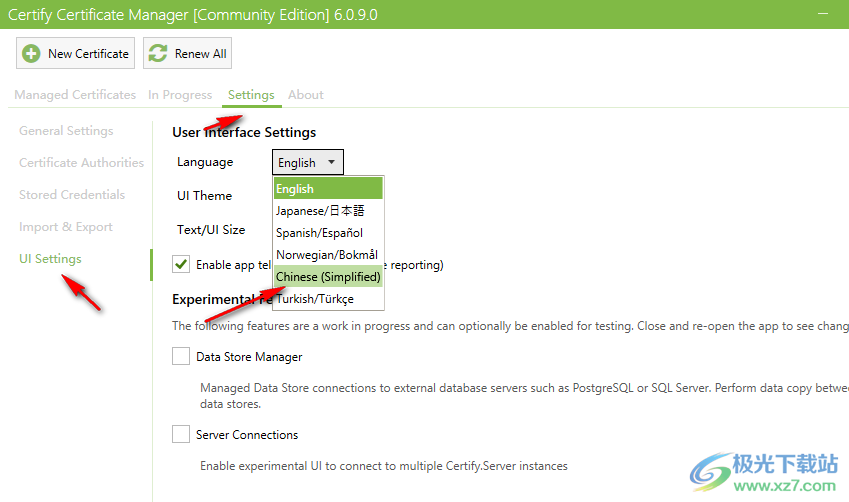Click the Language label
849x502 pixels.
pos(205,162)
